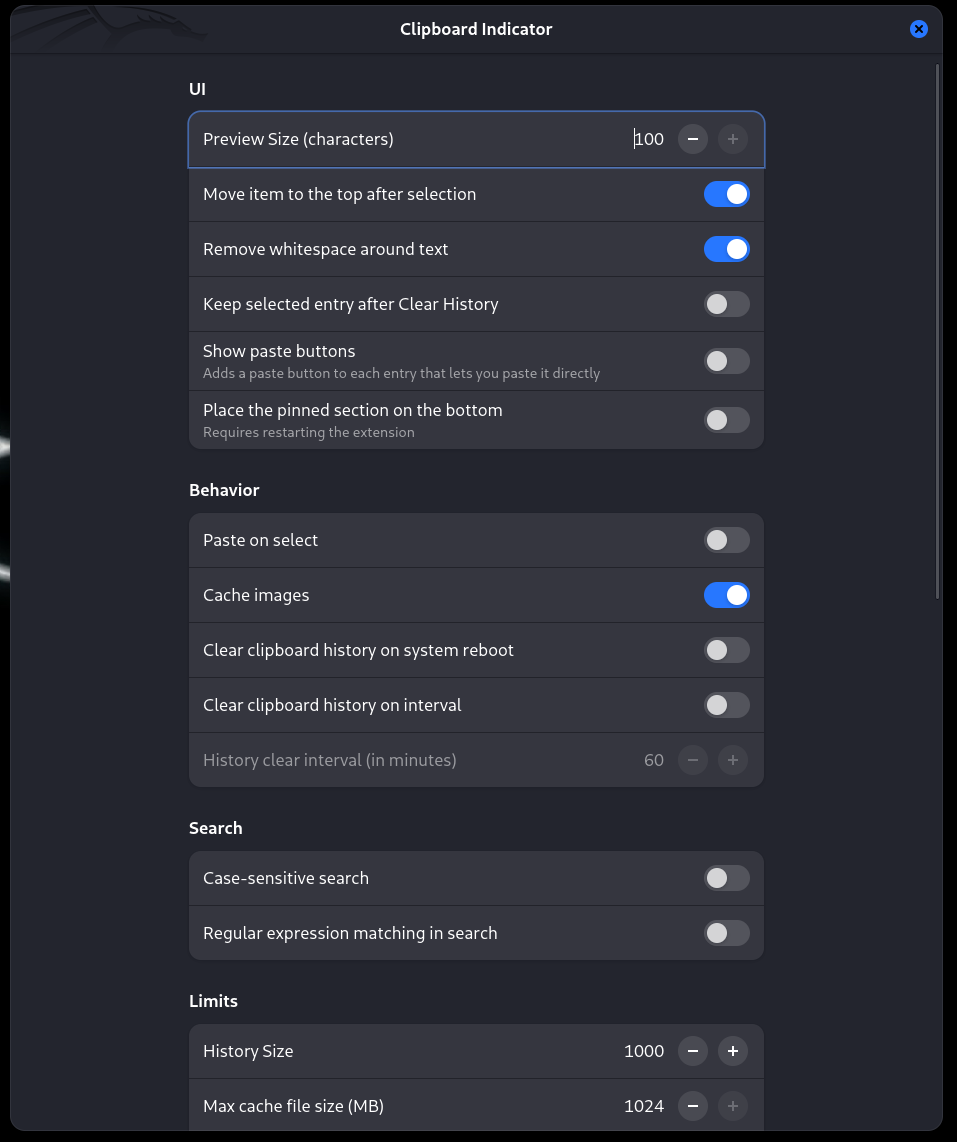
Task: Increase the Preview Size value
Action: tap(732, 139)
